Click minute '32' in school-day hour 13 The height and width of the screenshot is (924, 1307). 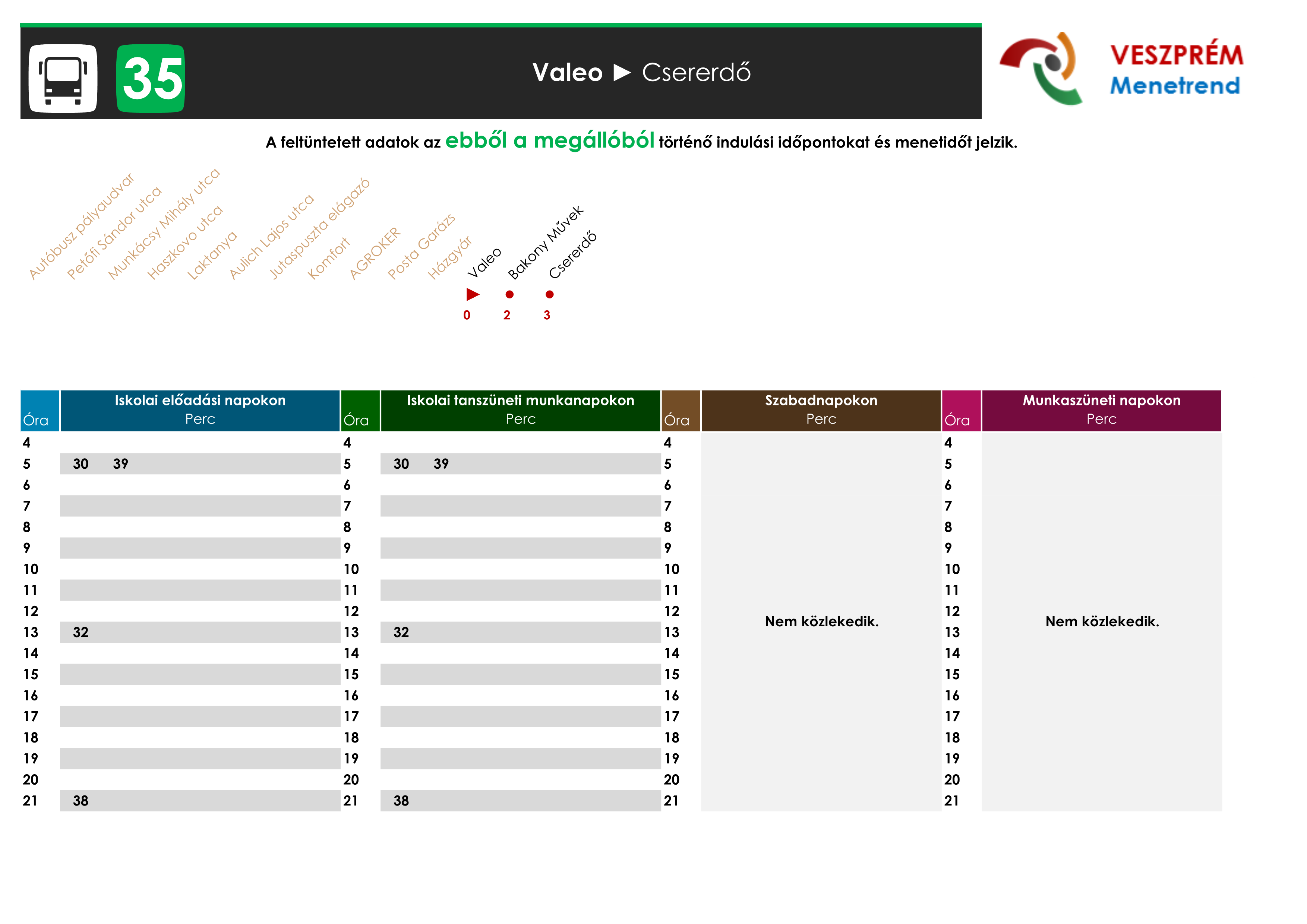click(80, 632)
